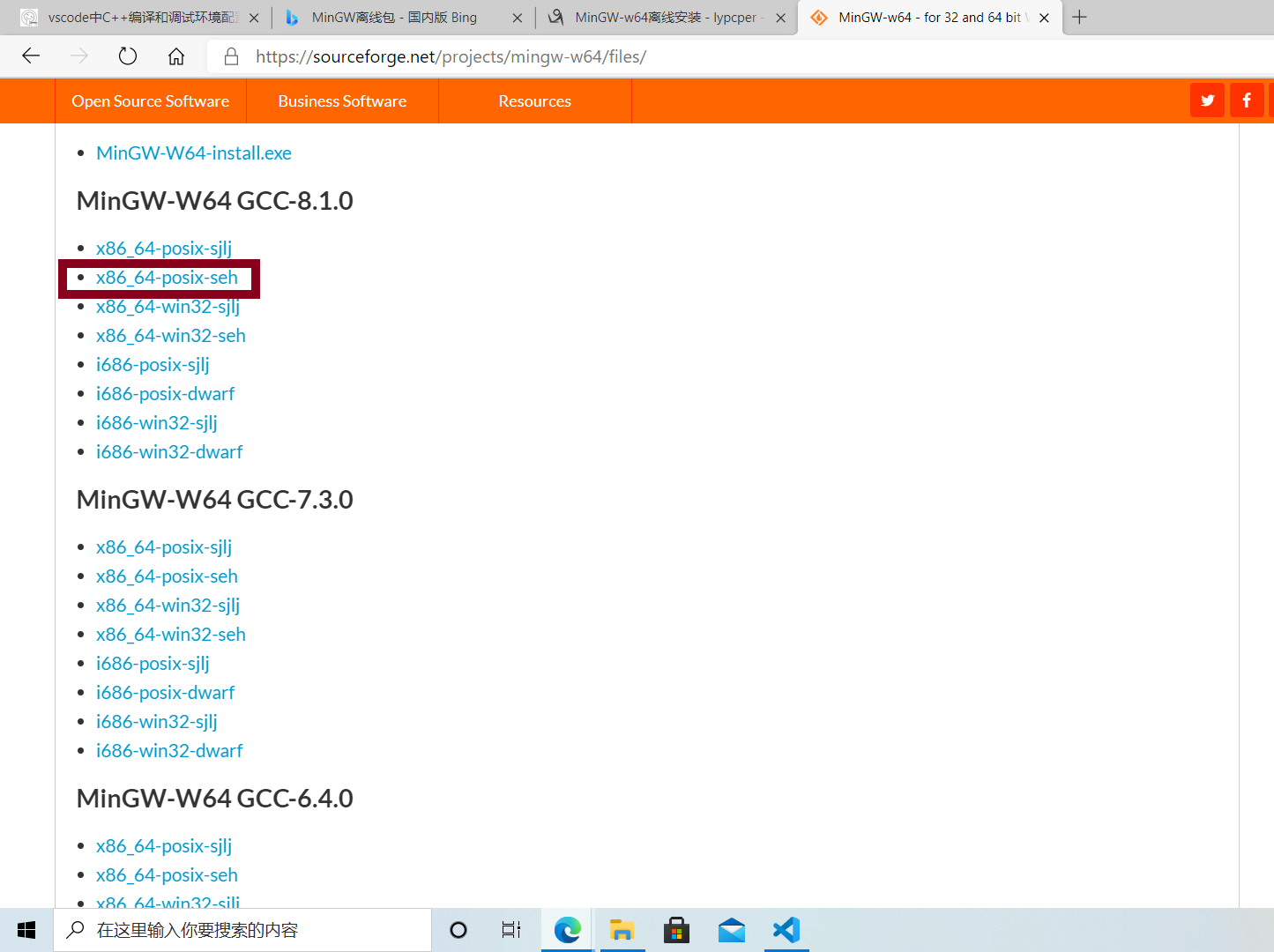This screenshot has height=952, width=1274.
Task: Open GCC-8.1.0 x86_64-win32-sjlj link
Action: [168, 306]
